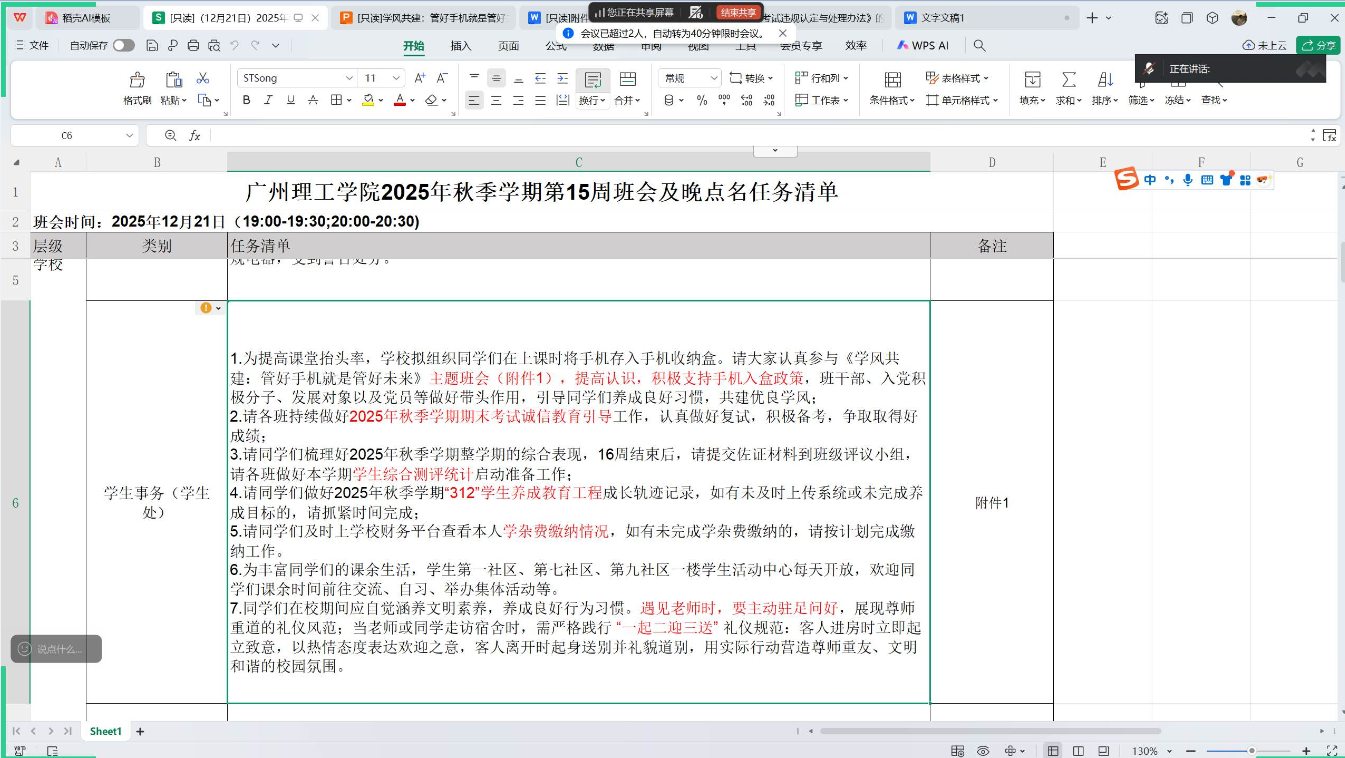Toggle italic formatting
The image size is (1345, 758).
(x=268, y=100)
